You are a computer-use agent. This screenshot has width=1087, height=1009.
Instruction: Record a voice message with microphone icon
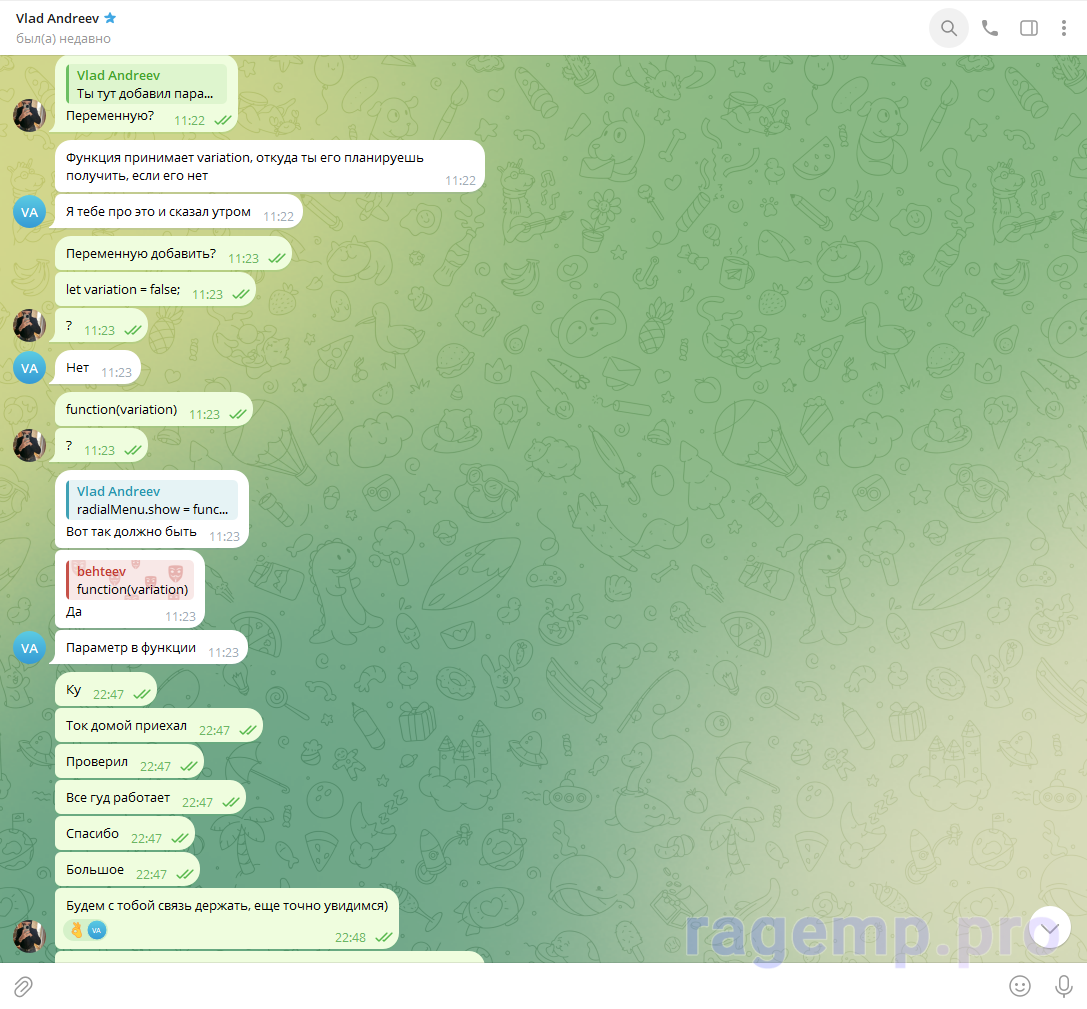pyautogui.click(x=1064, y=986)
